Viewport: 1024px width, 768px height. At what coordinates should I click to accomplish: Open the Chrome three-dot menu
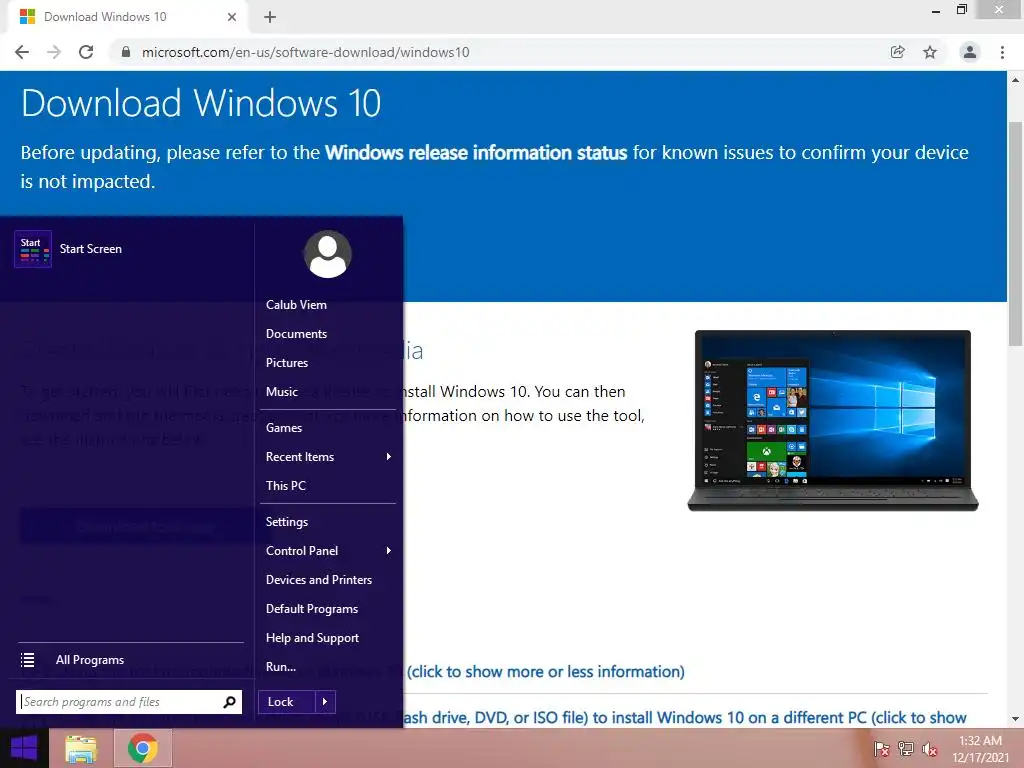1002,52
